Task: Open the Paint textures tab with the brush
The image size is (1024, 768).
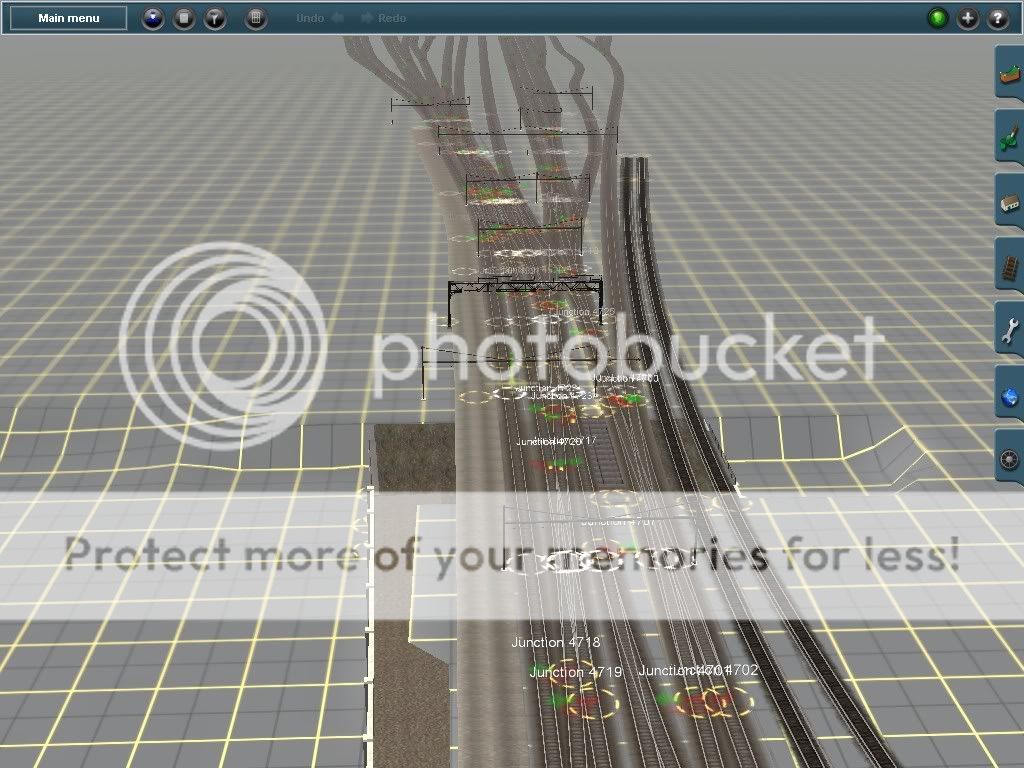Action: (x=1010, y=137)
